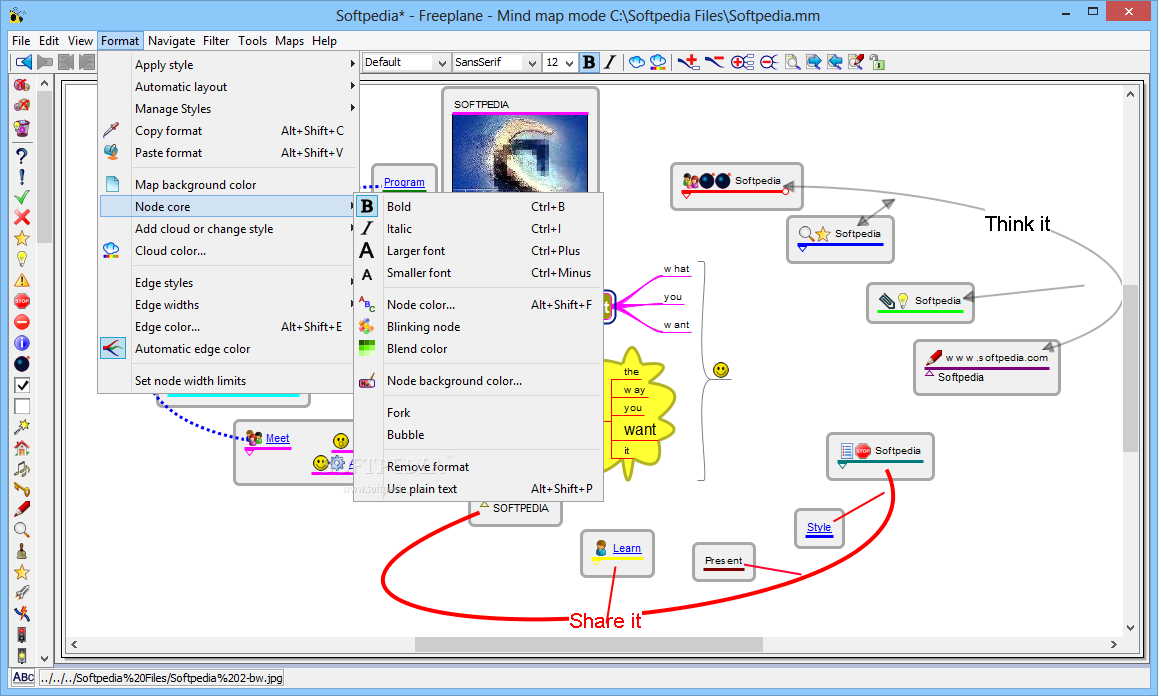1158x696 pixels.
Task: Click the find previous arrow toolbar icon
Action: click(835, 62)
